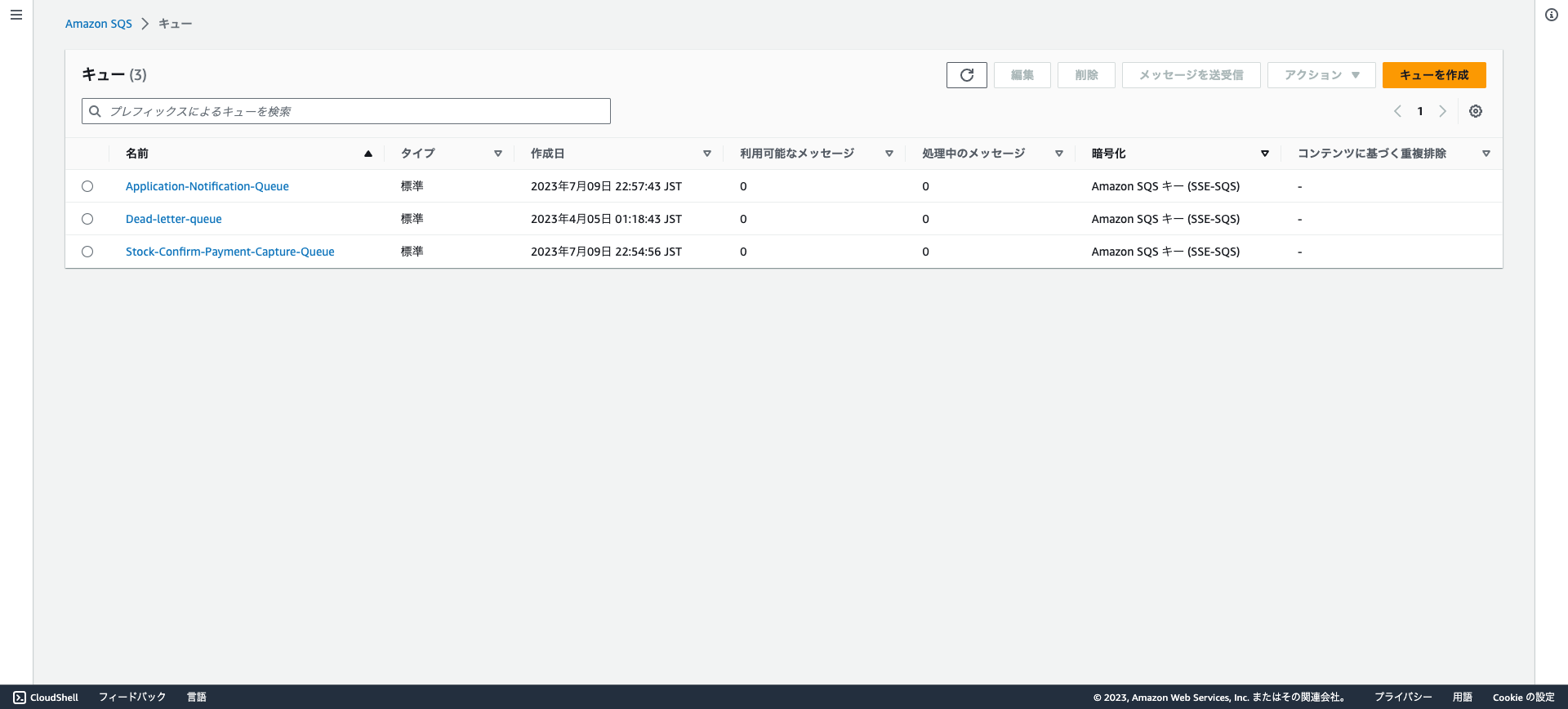Sort by 利用可能なメッセージ column
Image resolution: width=1568 pixels, height=709 pixels.
point(889,154)
